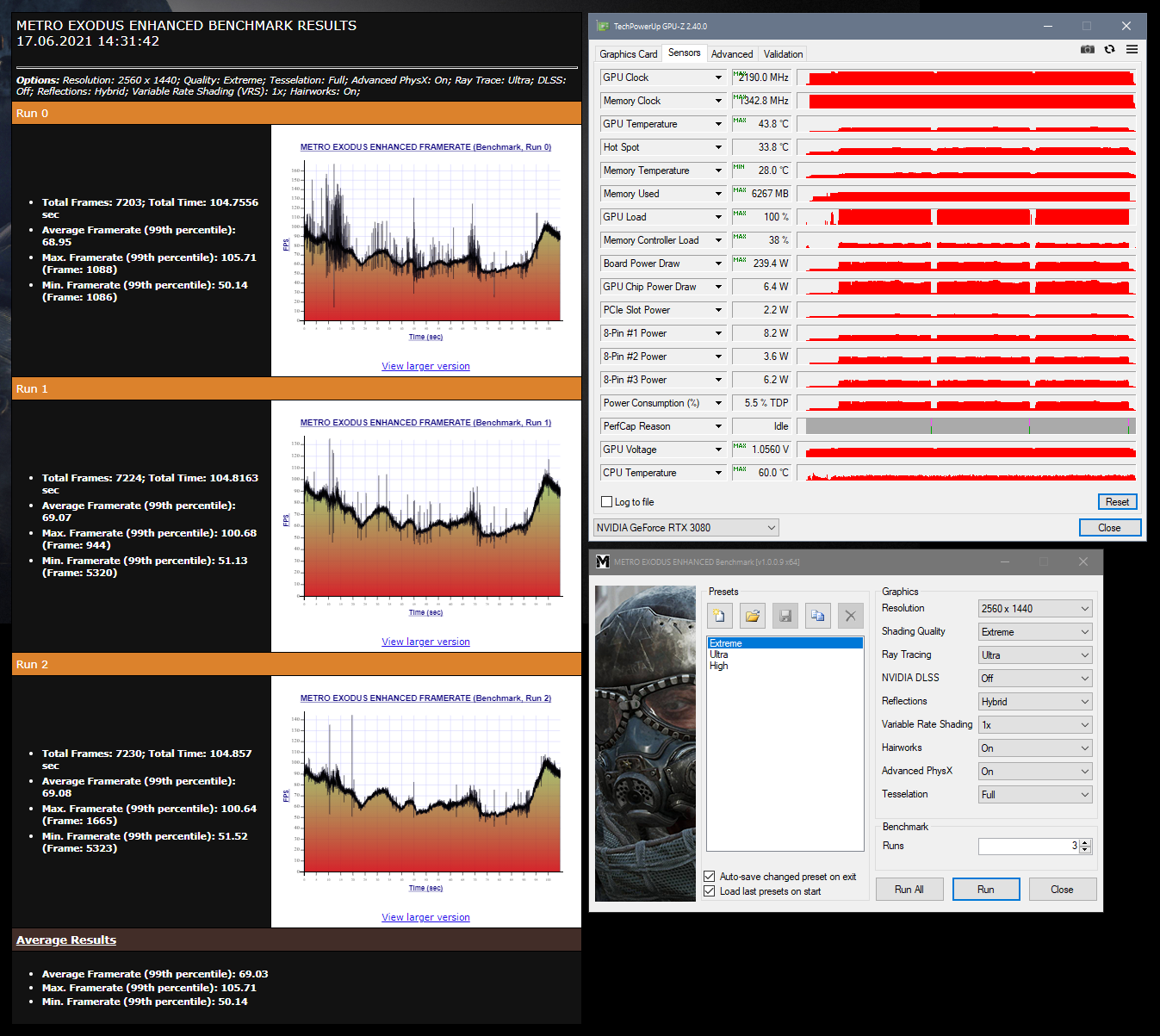This screenshot has height=1036, width=1160.
Task: Open the Advanced PhysX dropdown
Action: tap(1035, 772)
